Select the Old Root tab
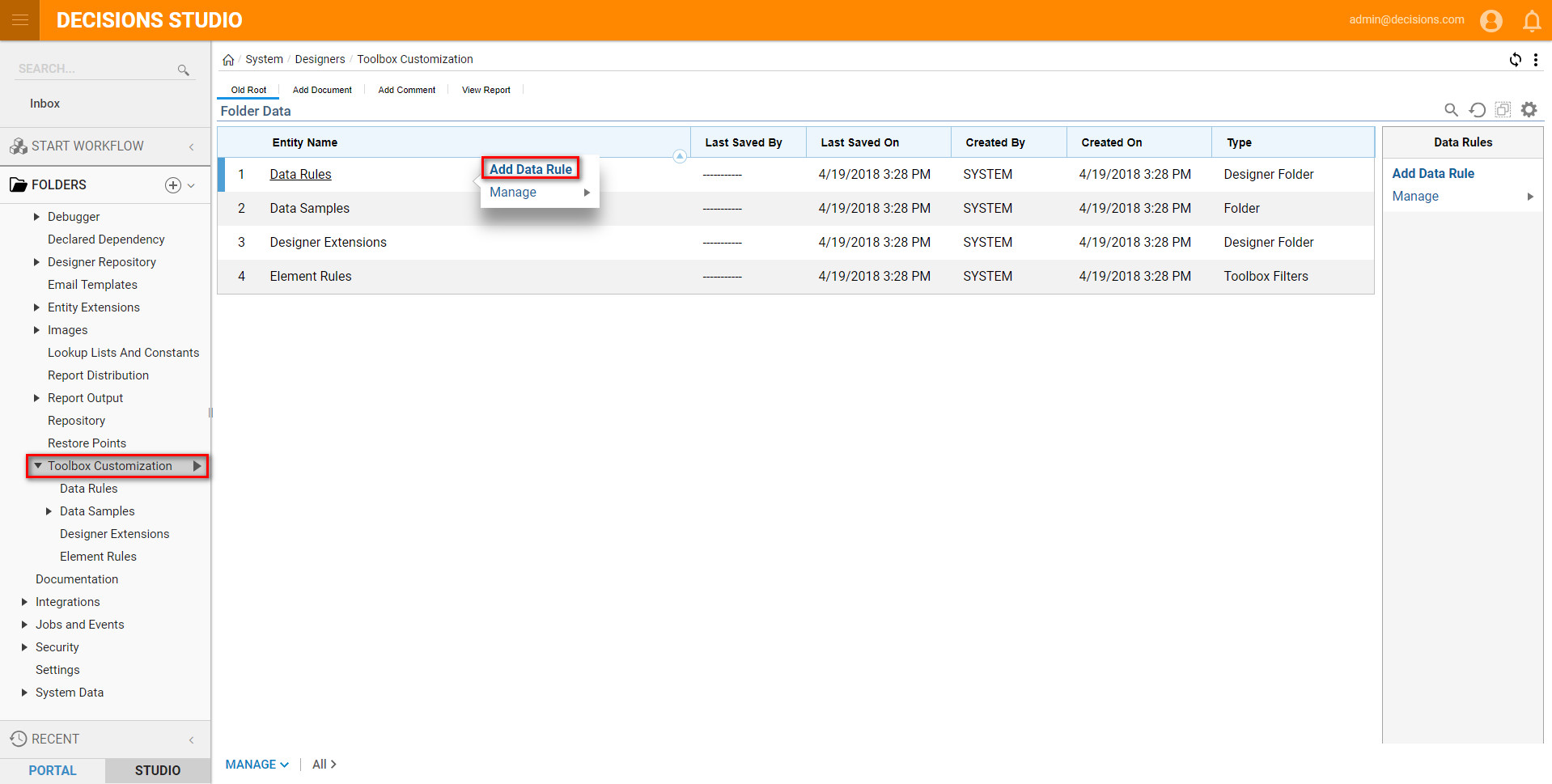Screen dimensions: 1552x784 click(248, 90)
